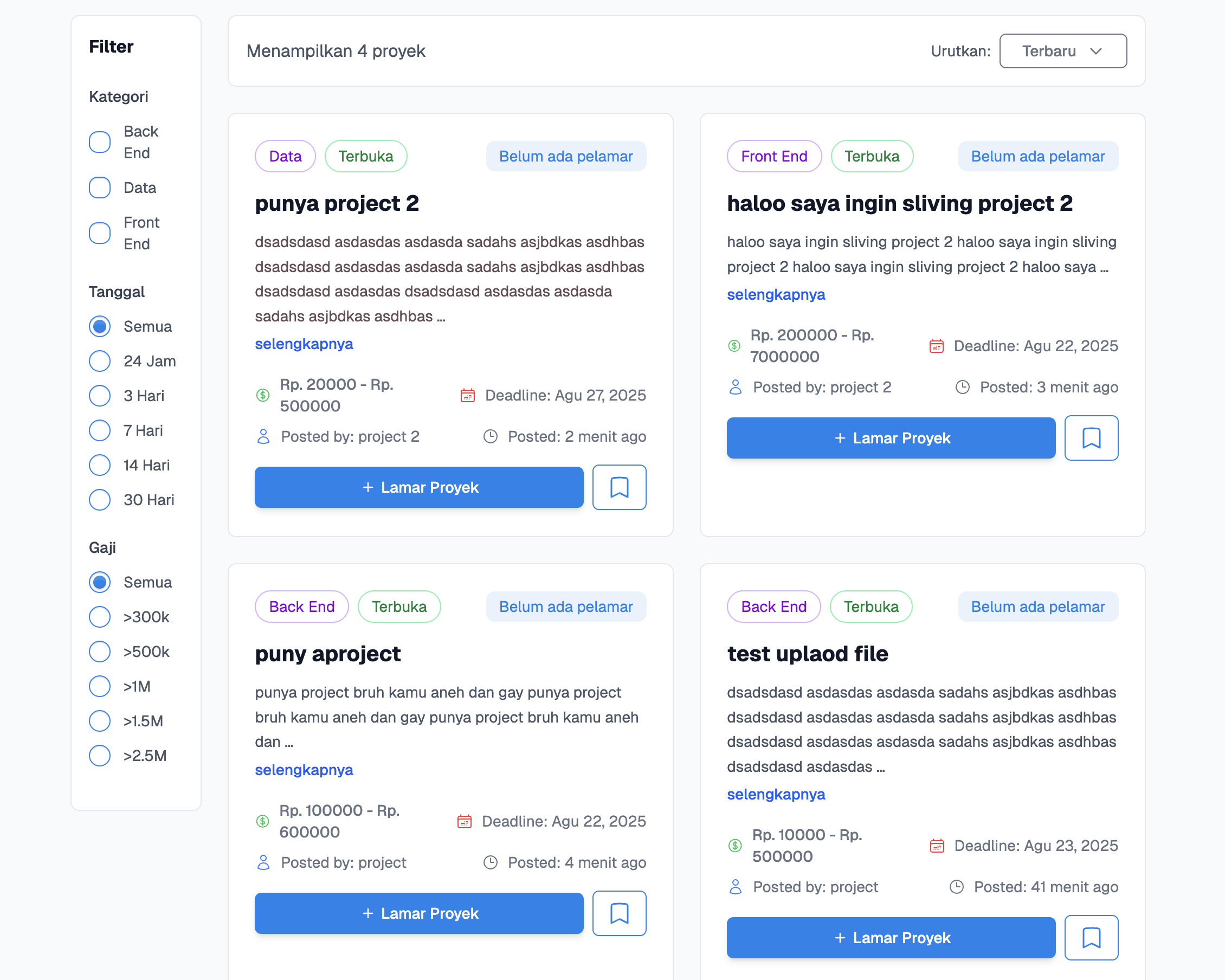Expand 'selengkapnya' on the 'puny aproject' card
This screenshot has height=980, width=1225.
click(x=304, y=770)
